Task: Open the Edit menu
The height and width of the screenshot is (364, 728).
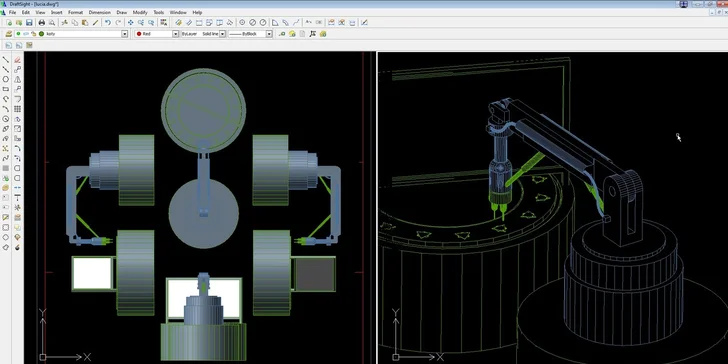Action: point(26,13)
